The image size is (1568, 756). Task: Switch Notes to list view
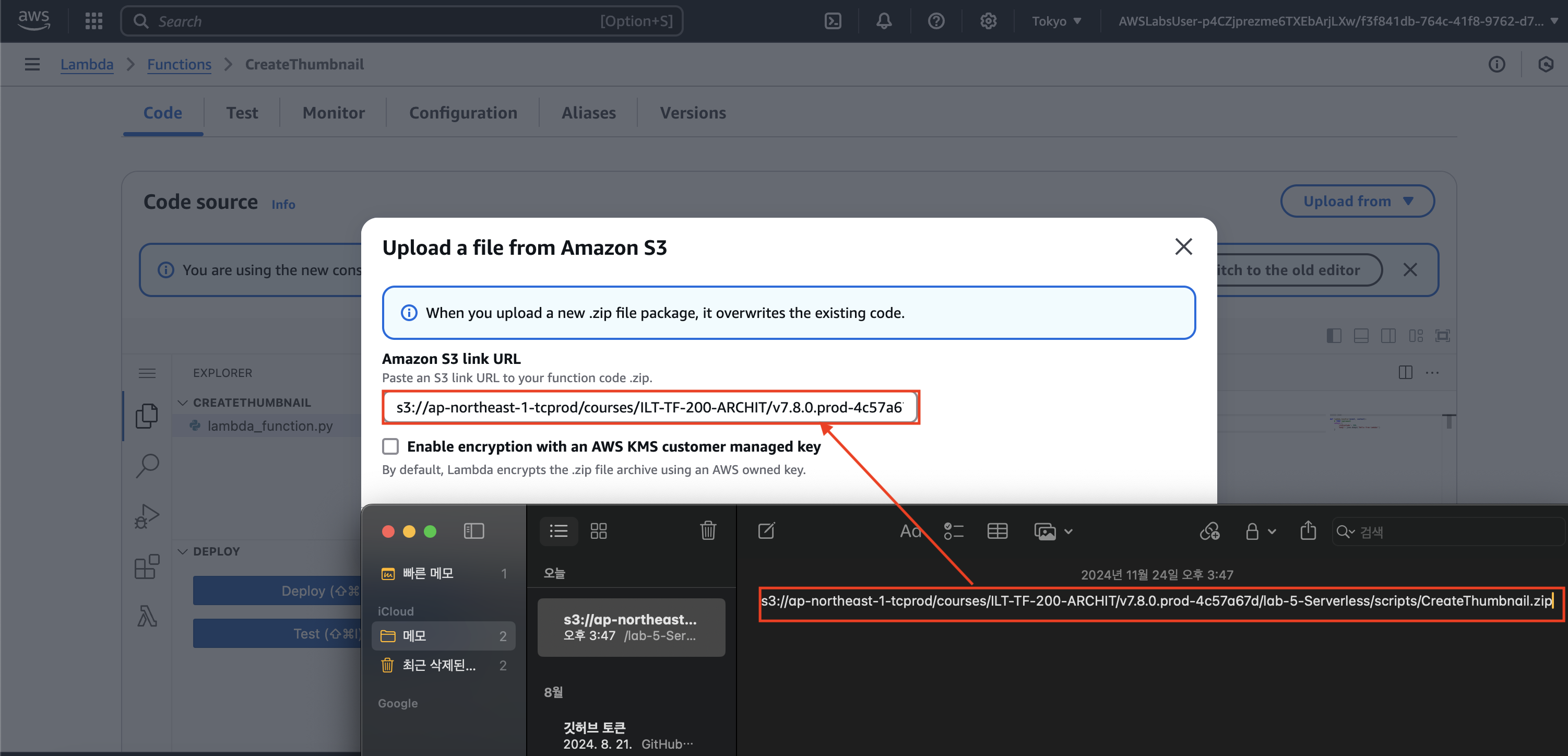(x=558, y=531)
